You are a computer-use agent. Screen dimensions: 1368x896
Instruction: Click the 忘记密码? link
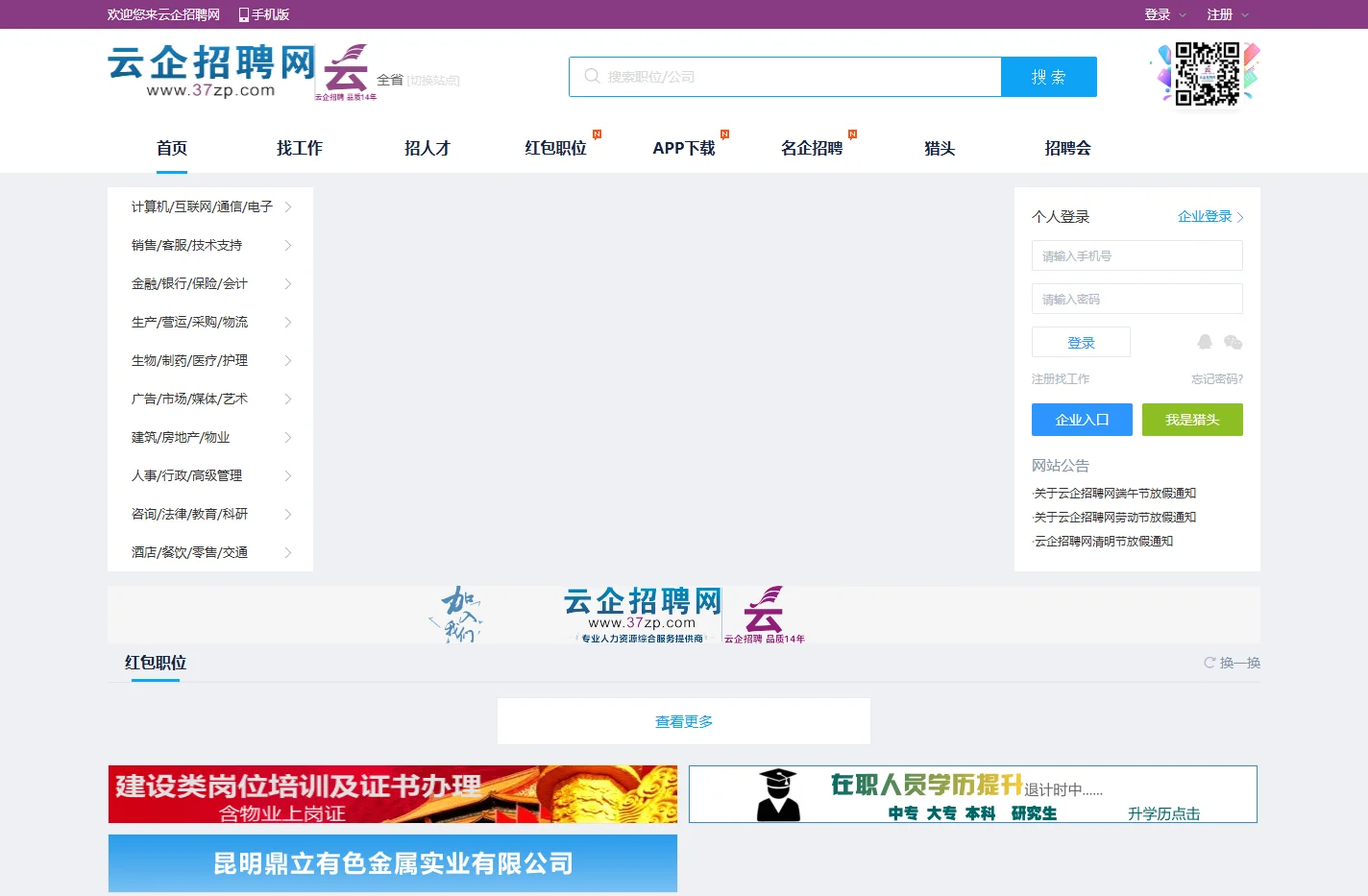tap(1217, 378)
